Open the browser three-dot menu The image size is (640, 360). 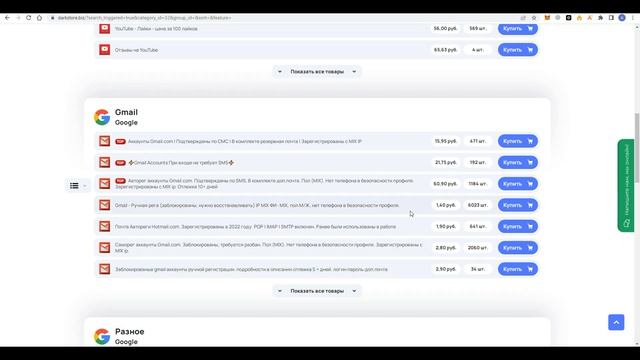pos(633,18)
